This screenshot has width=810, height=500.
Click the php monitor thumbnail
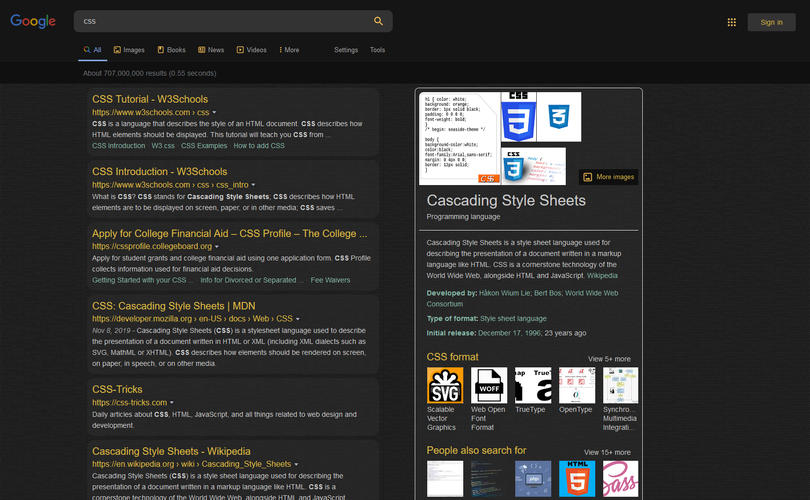click(x=533, y=479)
